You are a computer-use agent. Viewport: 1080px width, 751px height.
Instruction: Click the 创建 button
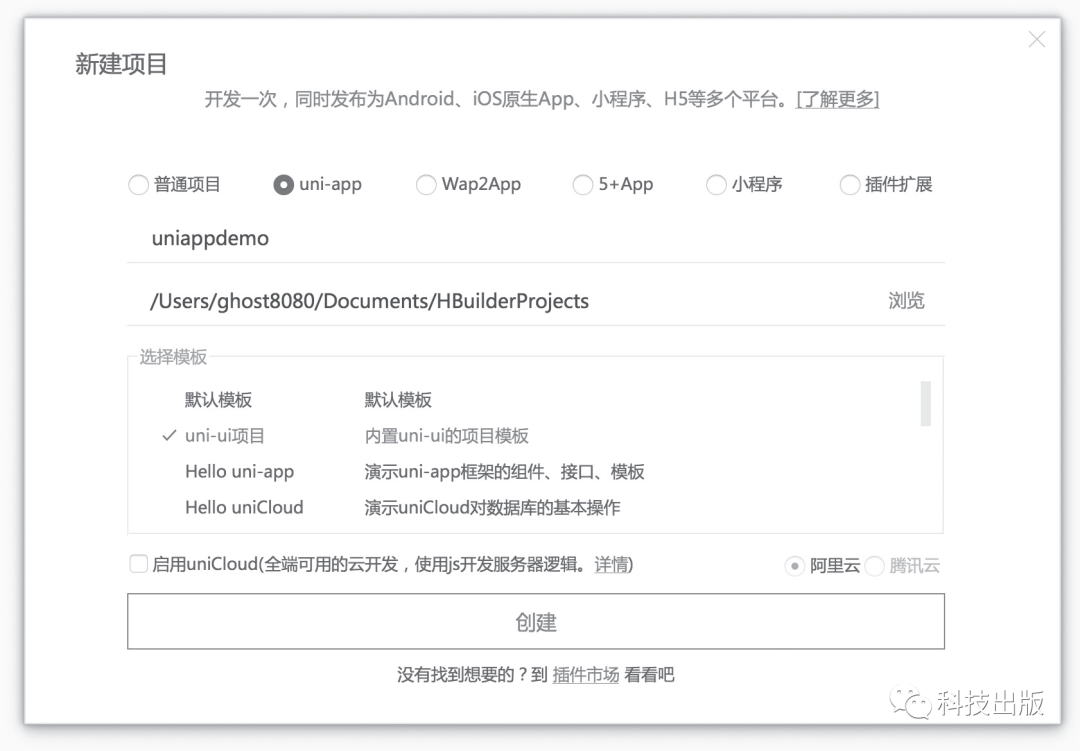(x=535, y=621)
